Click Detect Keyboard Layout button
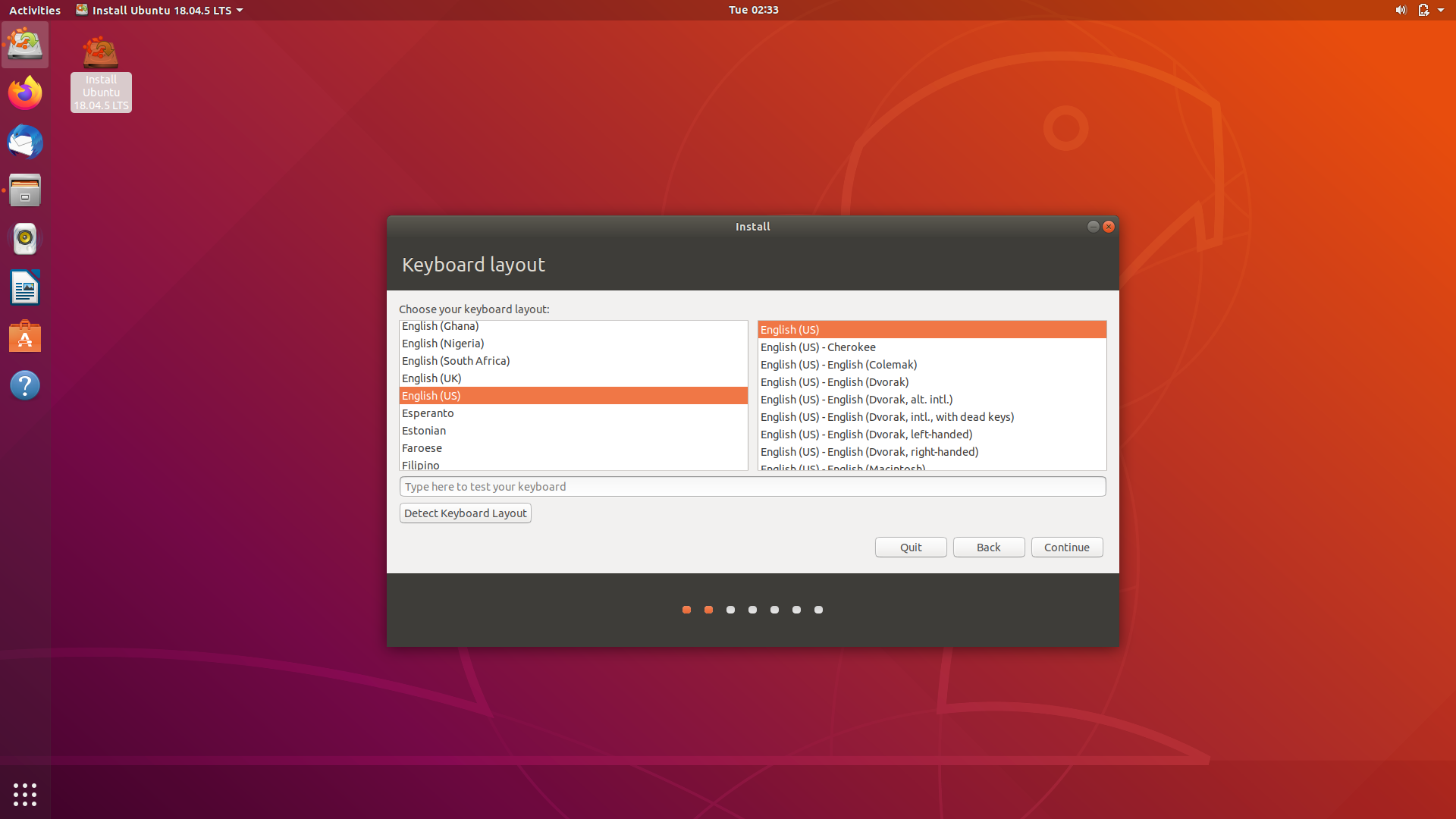 point(465,513)
